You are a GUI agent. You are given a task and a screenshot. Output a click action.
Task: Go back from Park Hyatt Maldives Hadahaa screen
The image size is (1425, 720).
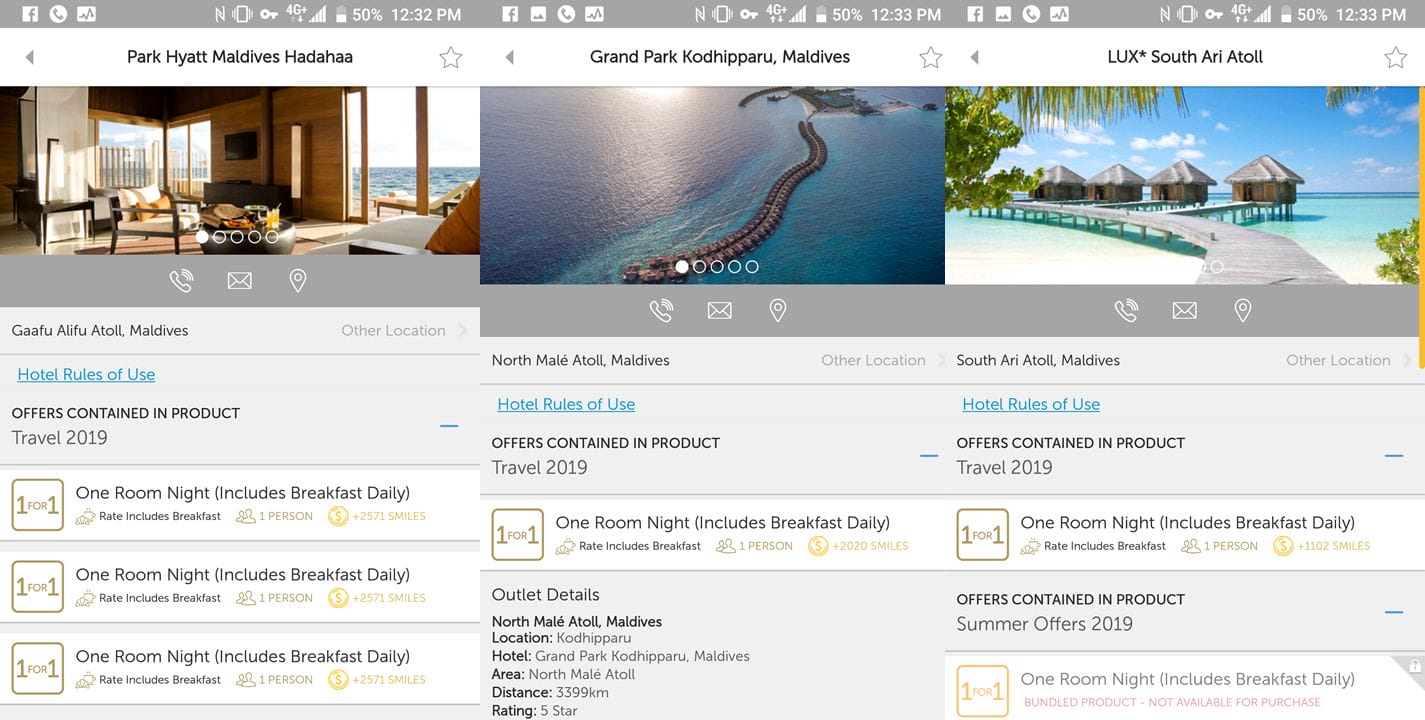(x=29, y=57)
